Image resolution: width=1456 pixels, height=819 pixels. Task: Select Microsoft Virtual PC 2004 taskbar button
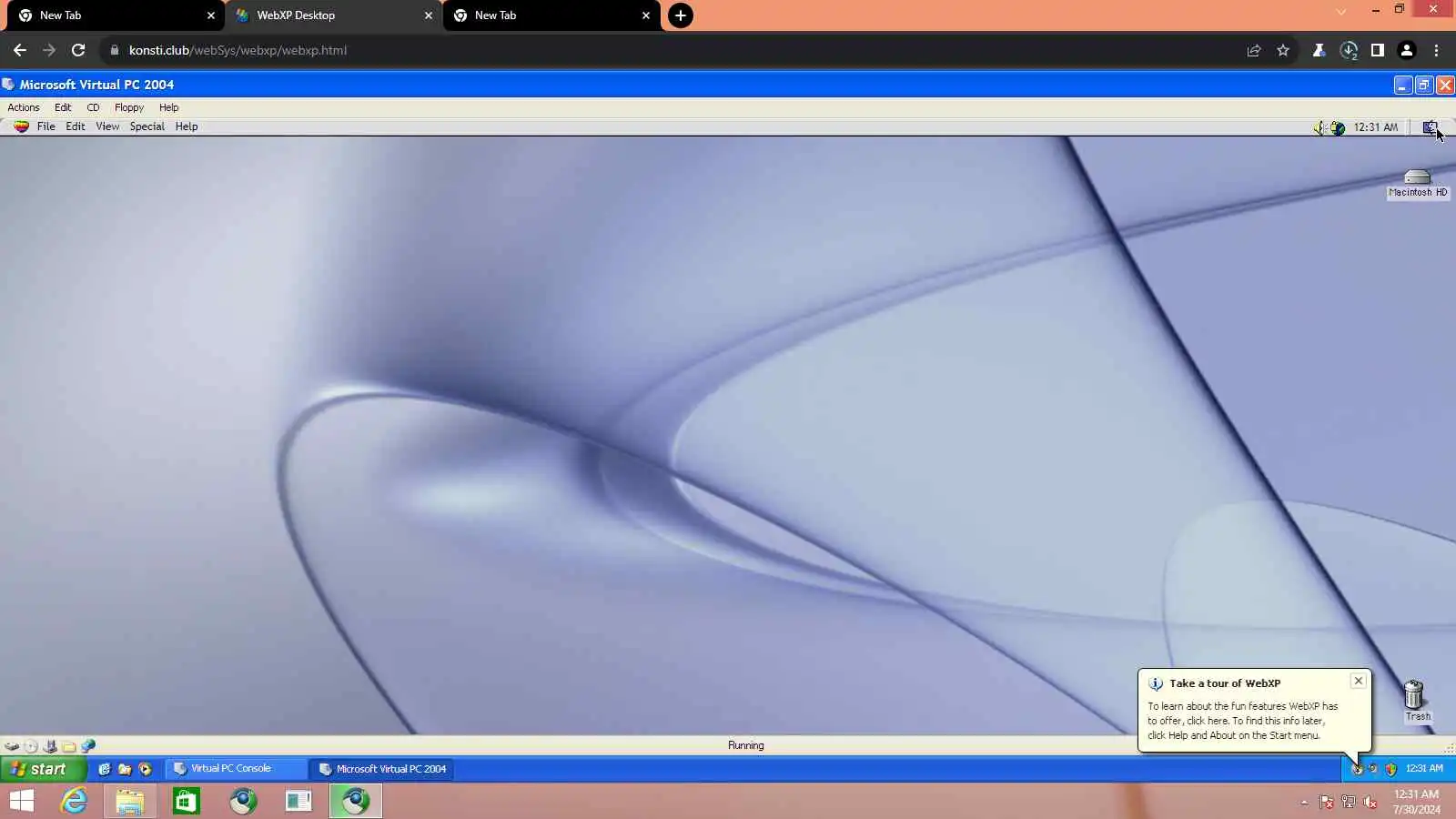pos(382,769)
